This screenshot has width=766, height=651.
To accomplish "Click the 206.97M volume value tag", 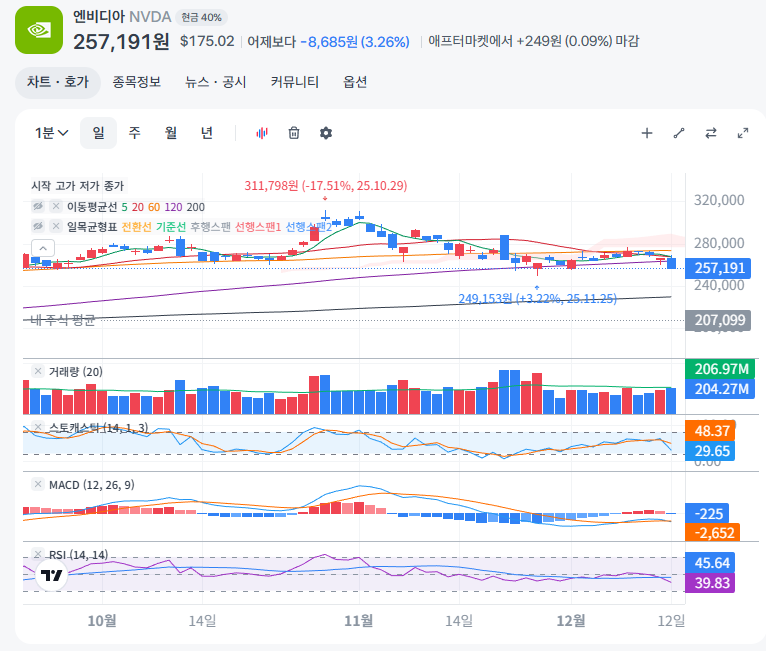I will [x=720, y=369].
